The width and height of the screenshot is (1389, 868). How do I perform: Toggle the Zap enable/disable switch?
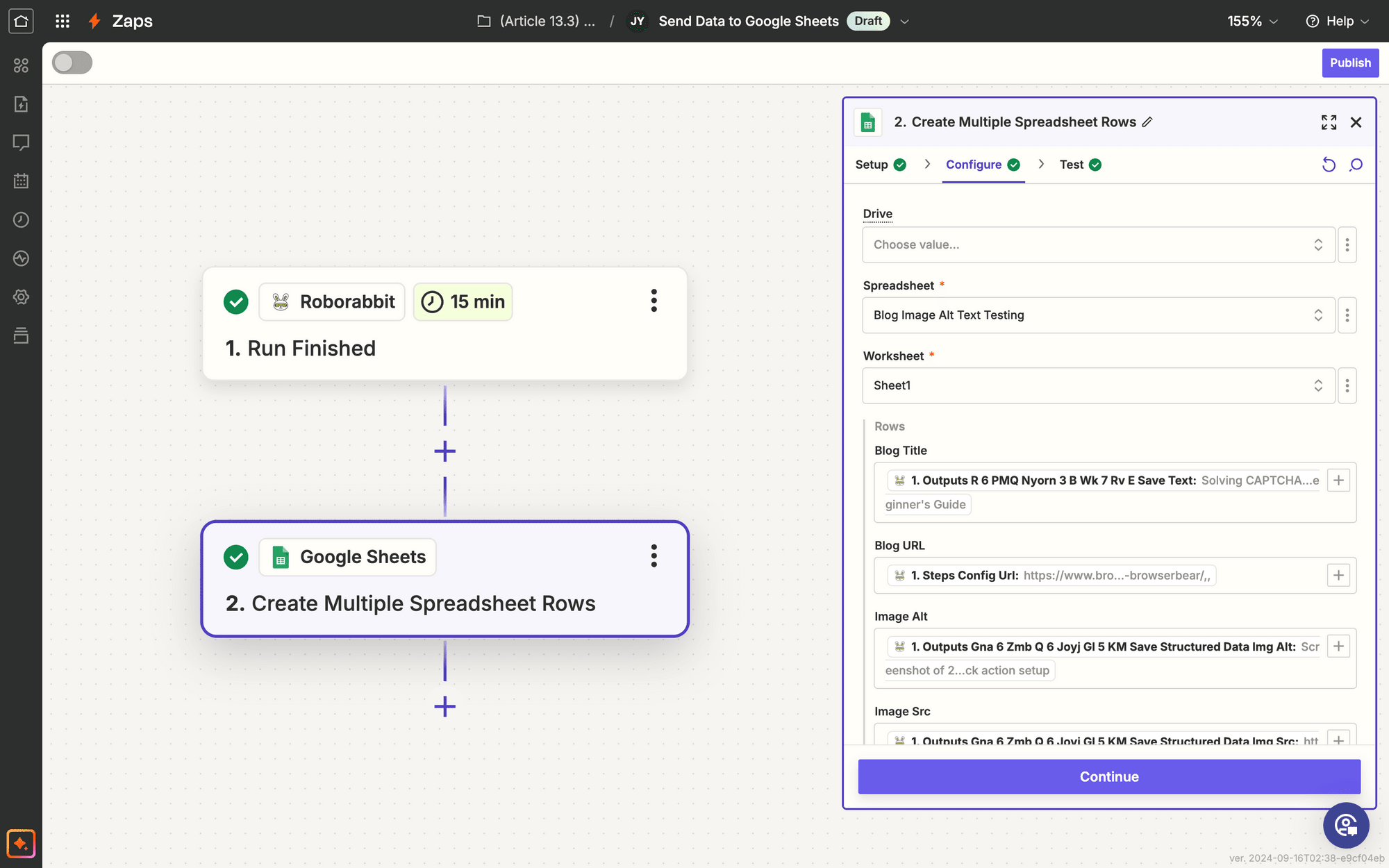pyautogui.click(x=71, y=63)
